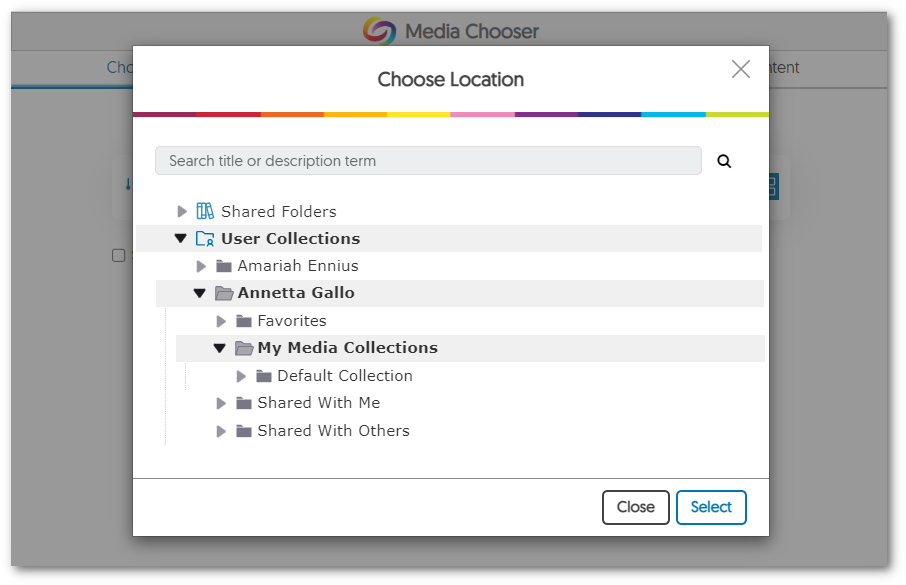Expand the Default Collection node

pos(240,375)
